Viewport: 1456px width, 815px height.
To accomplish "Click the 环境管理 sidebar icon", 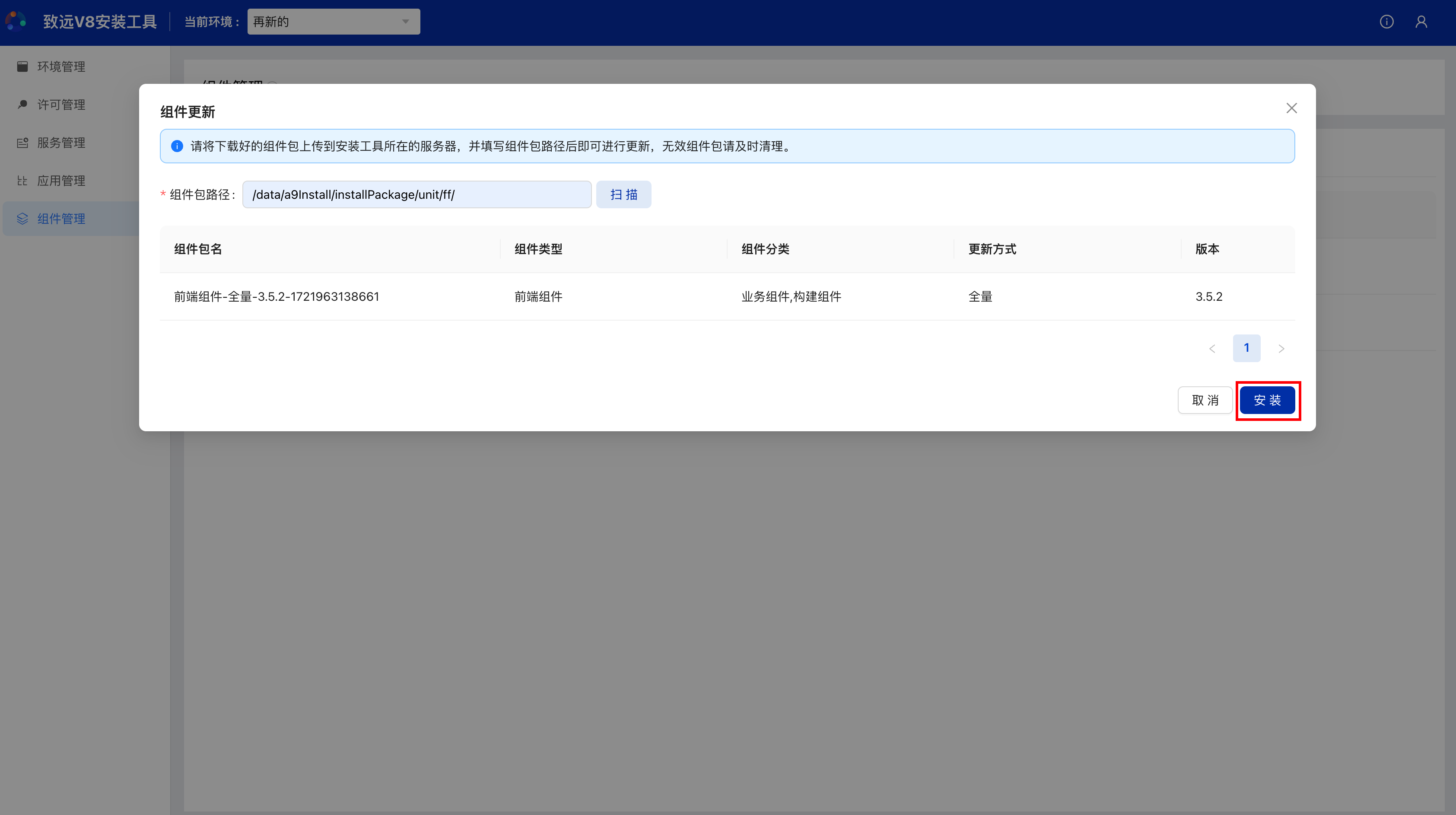I will coord(22,67).
